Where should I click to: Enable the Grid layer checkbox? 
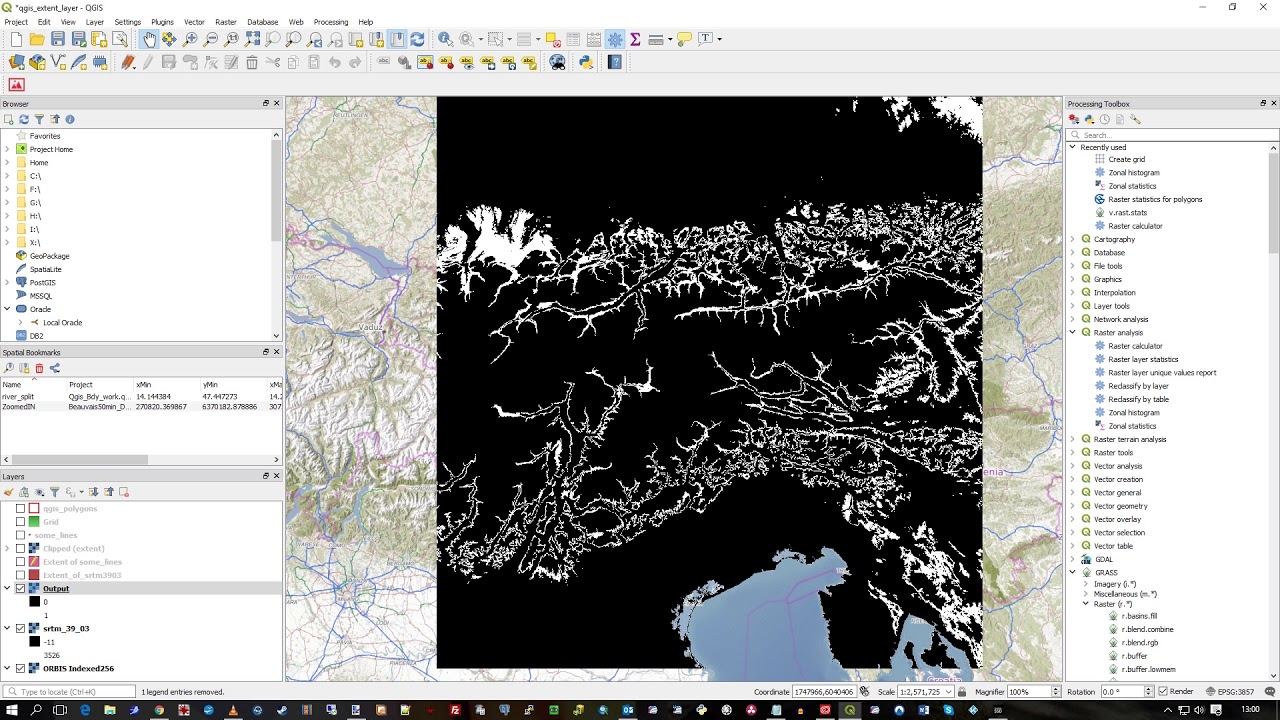pos(20,521)
